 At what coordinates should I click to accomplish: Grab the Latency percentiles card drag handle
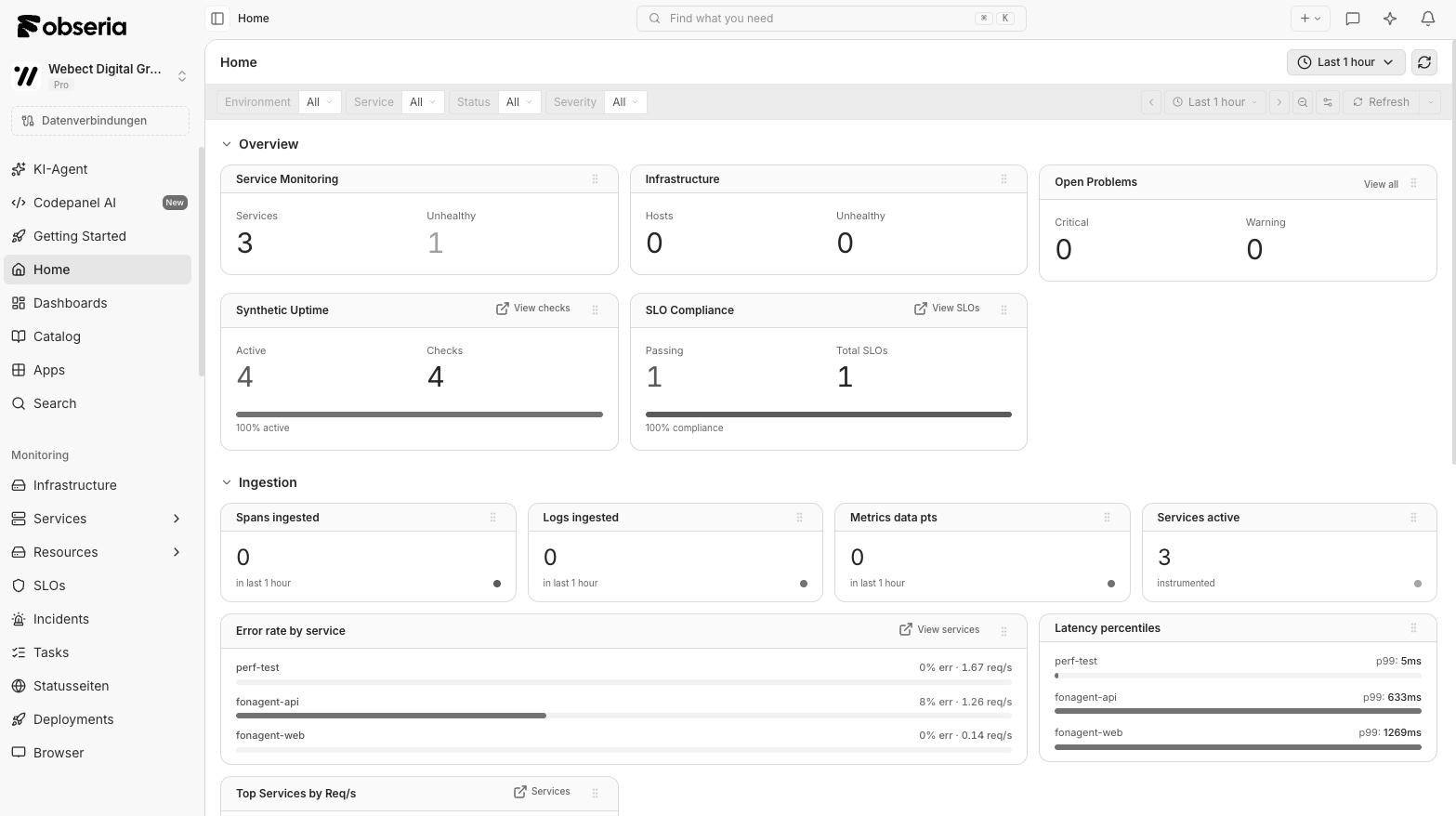coord(1414,628)
